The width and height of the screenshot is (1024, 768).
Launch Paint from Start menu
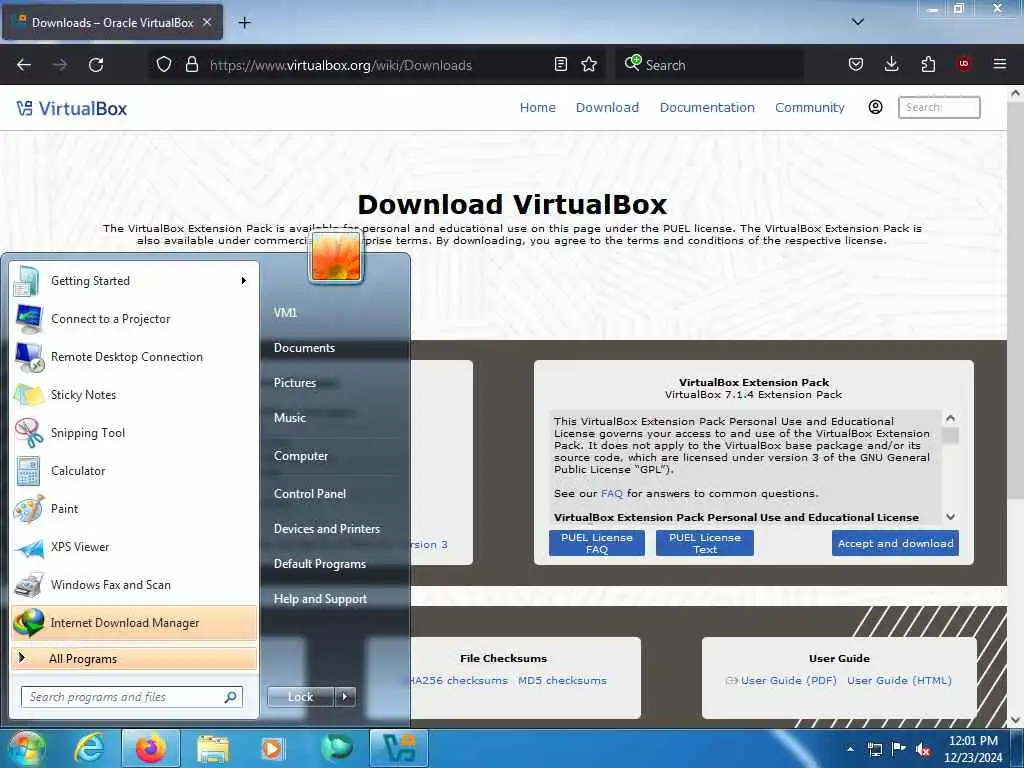point(134,509)
